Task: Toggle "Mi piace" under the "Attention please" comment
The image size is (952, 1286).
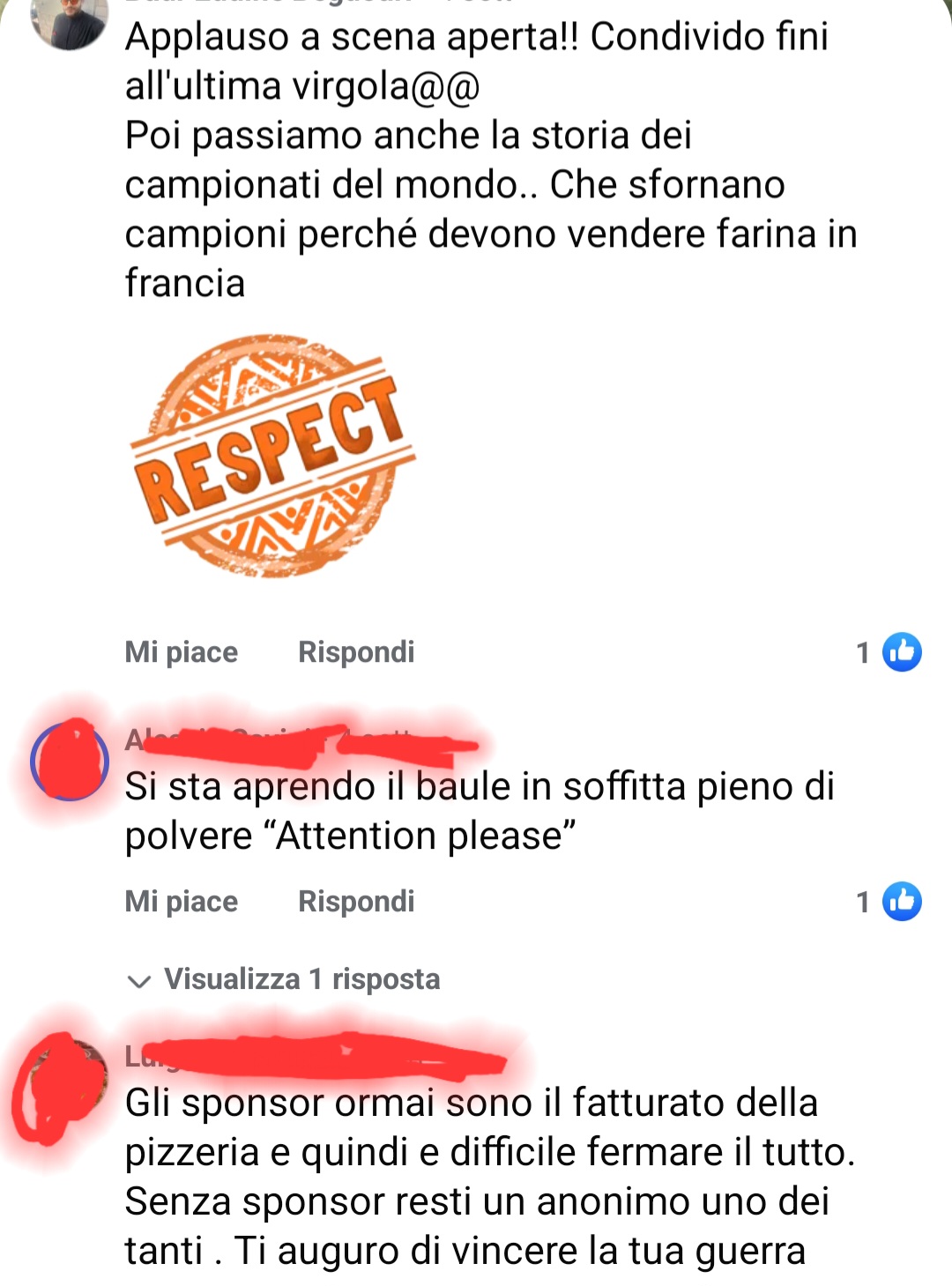Action: click(182, 902)
